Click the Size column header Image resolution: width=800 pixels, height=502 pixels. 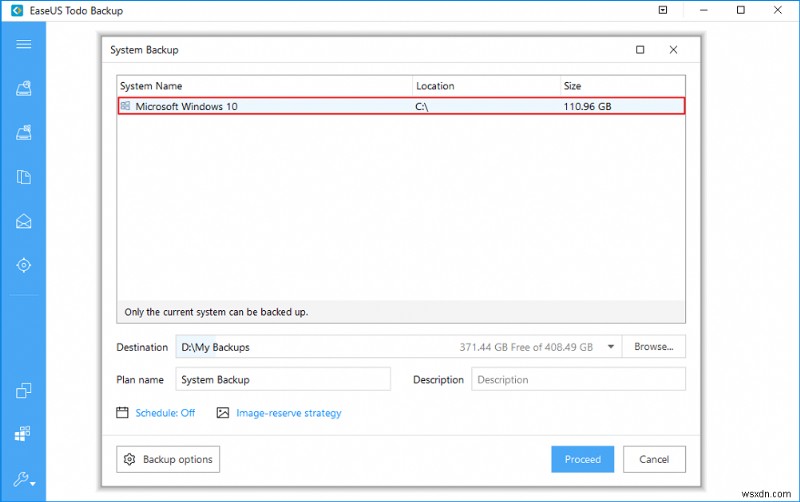[622, 86]
